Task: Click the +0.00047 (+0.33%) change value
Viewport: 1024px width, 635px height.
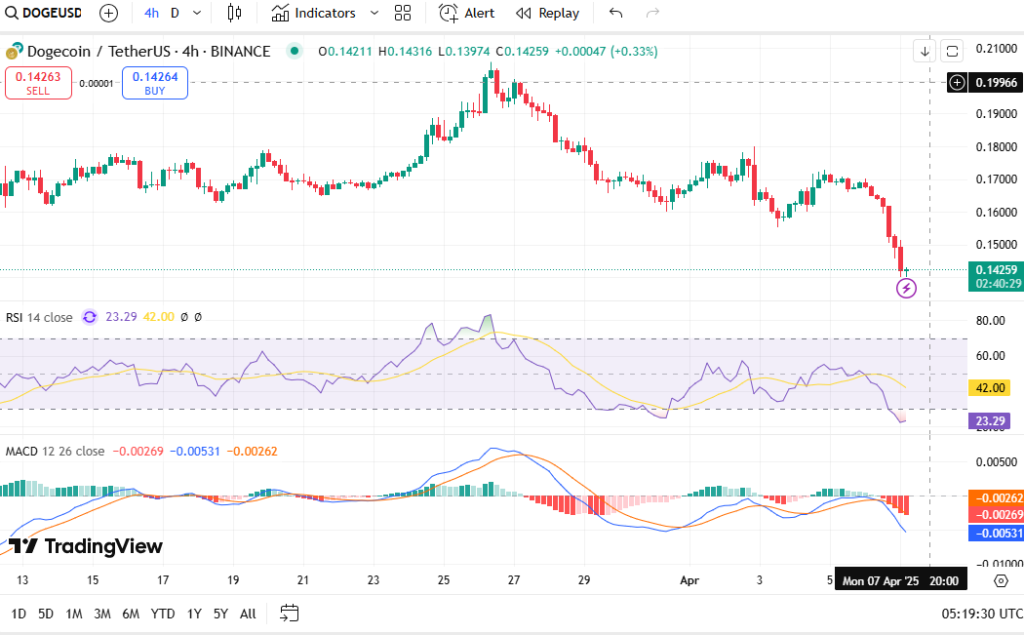Action: (606, 51)
